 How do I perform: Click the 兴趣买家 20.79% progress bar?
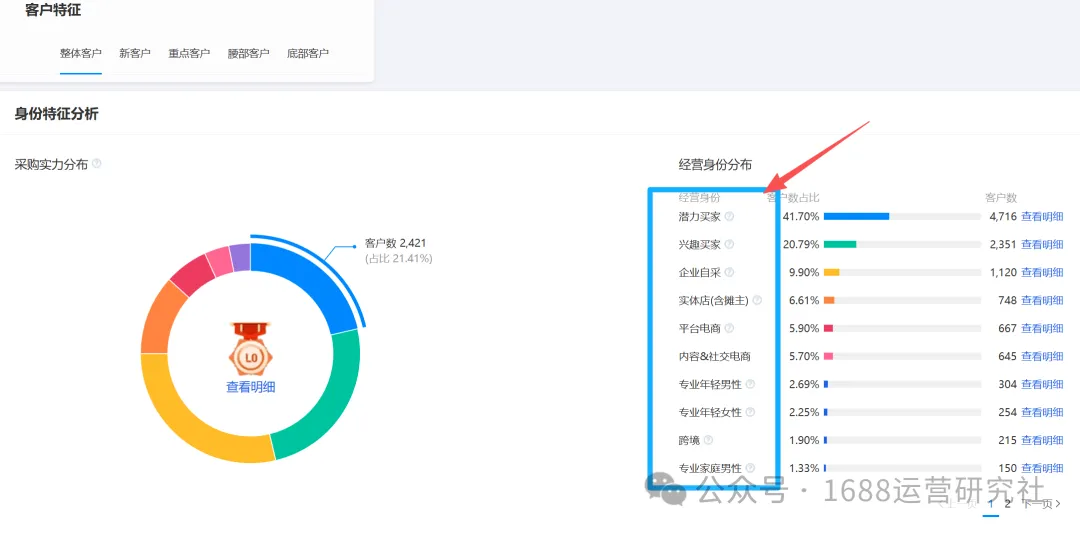(902, 244)
